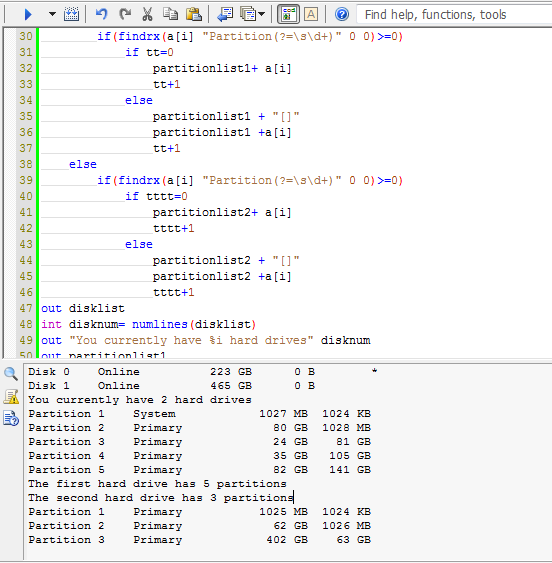
Task: Click line number 47 in the gutter
Action: click(x=26, y=308)
